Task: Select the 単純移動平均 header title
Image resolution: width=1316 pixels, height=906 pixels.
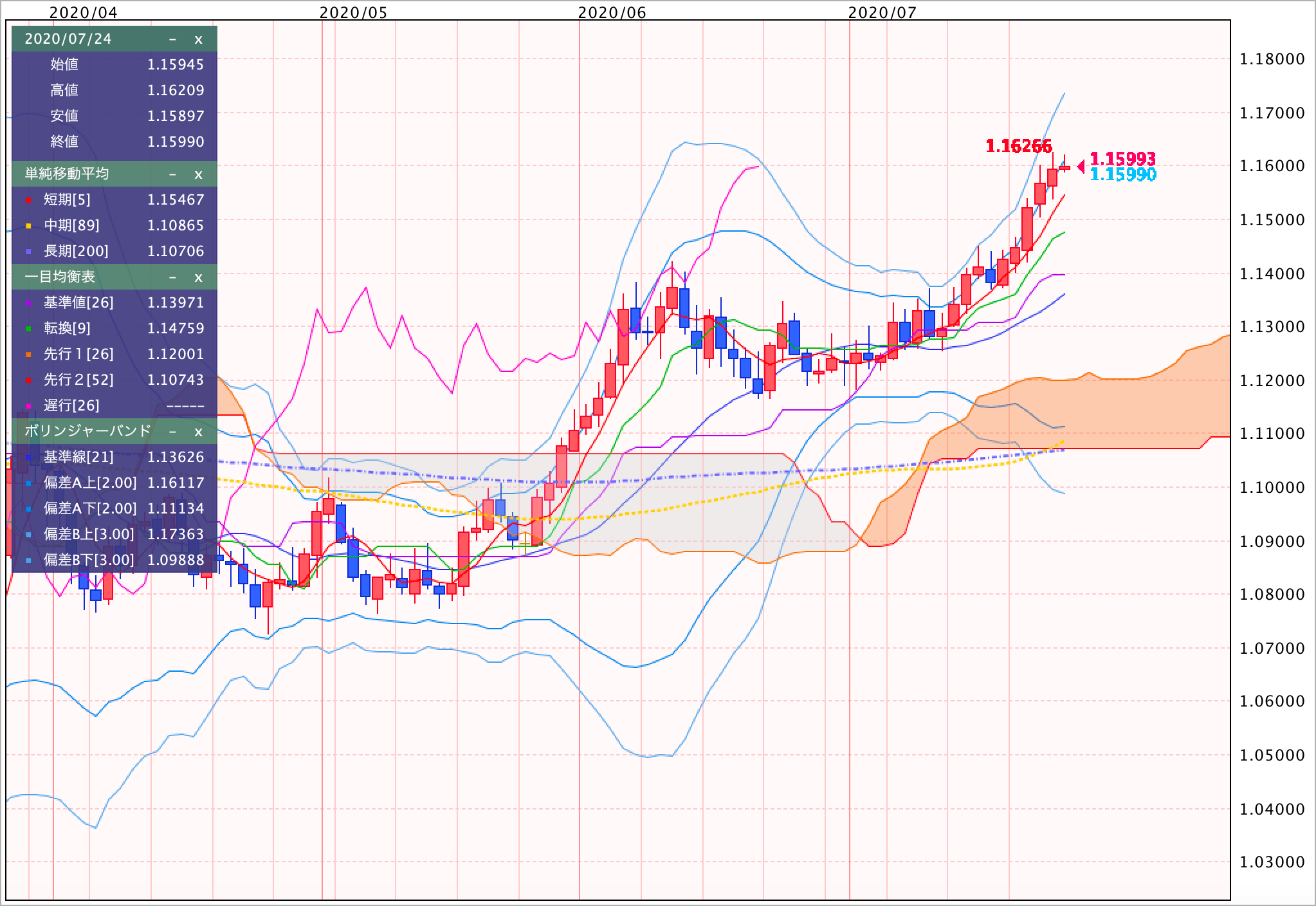Action: pos(66,174)
